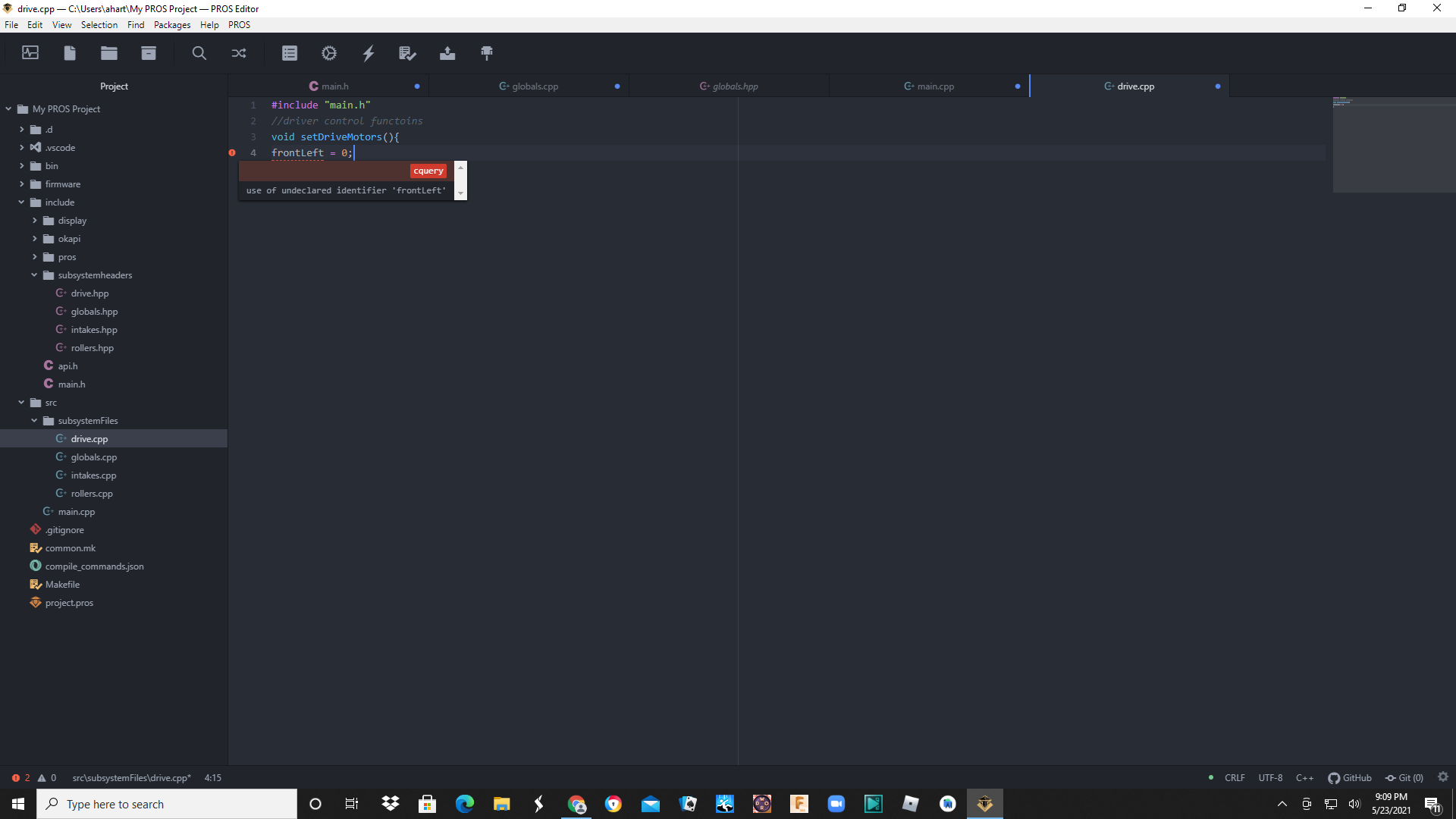This screenshot has height=819, width=1456.
Task: Click the quick actions lightning bolt icon
Action: [x=368, y=53]
